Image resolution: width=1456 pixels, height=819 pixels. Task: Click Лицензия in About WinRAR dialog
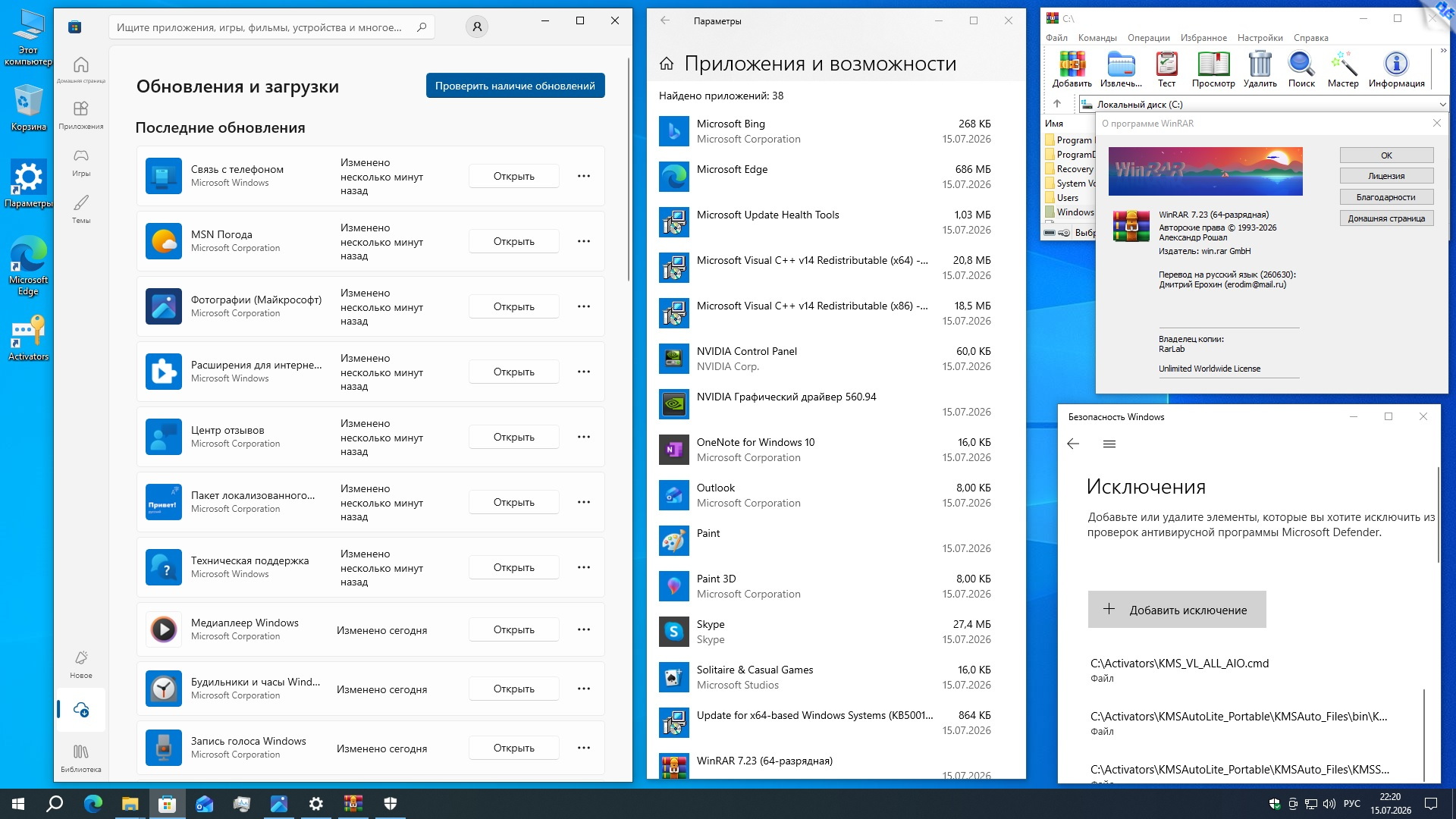1386,176
